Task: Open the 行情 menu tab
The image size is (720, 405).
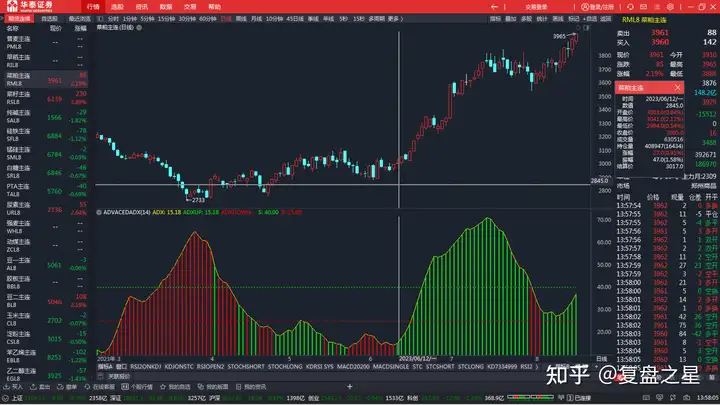Action: tap(93, 7)
